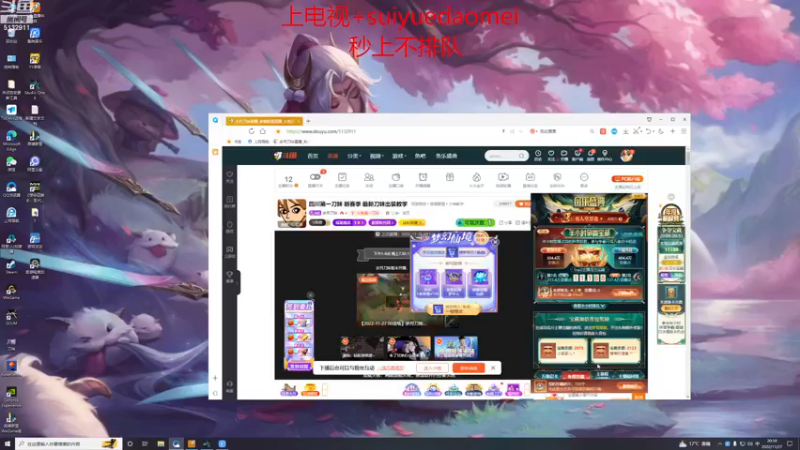Open the video playback icon in streamer toolbar
The image size is (800, 450).
click(503, 179)
